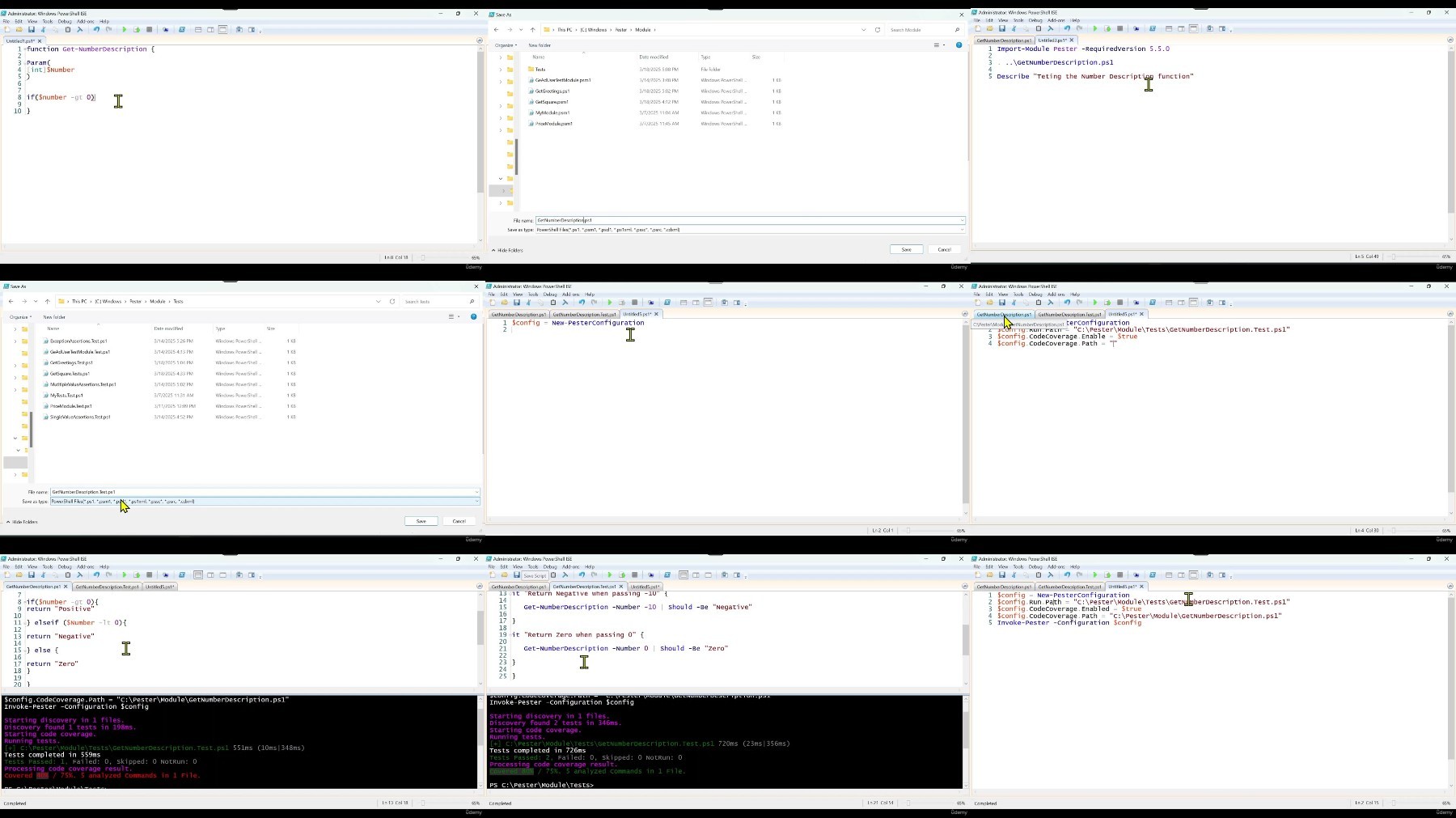Open Debug menu in Untitled1.ps1 ISE window
1456x818 pixels.
(x=65, y=22)
